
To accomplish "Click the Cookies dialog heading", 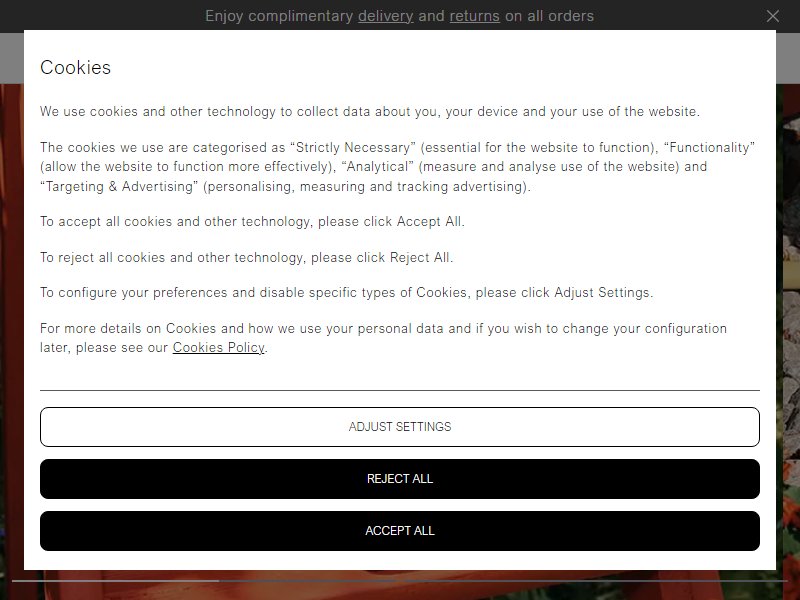I will [76, 67].
